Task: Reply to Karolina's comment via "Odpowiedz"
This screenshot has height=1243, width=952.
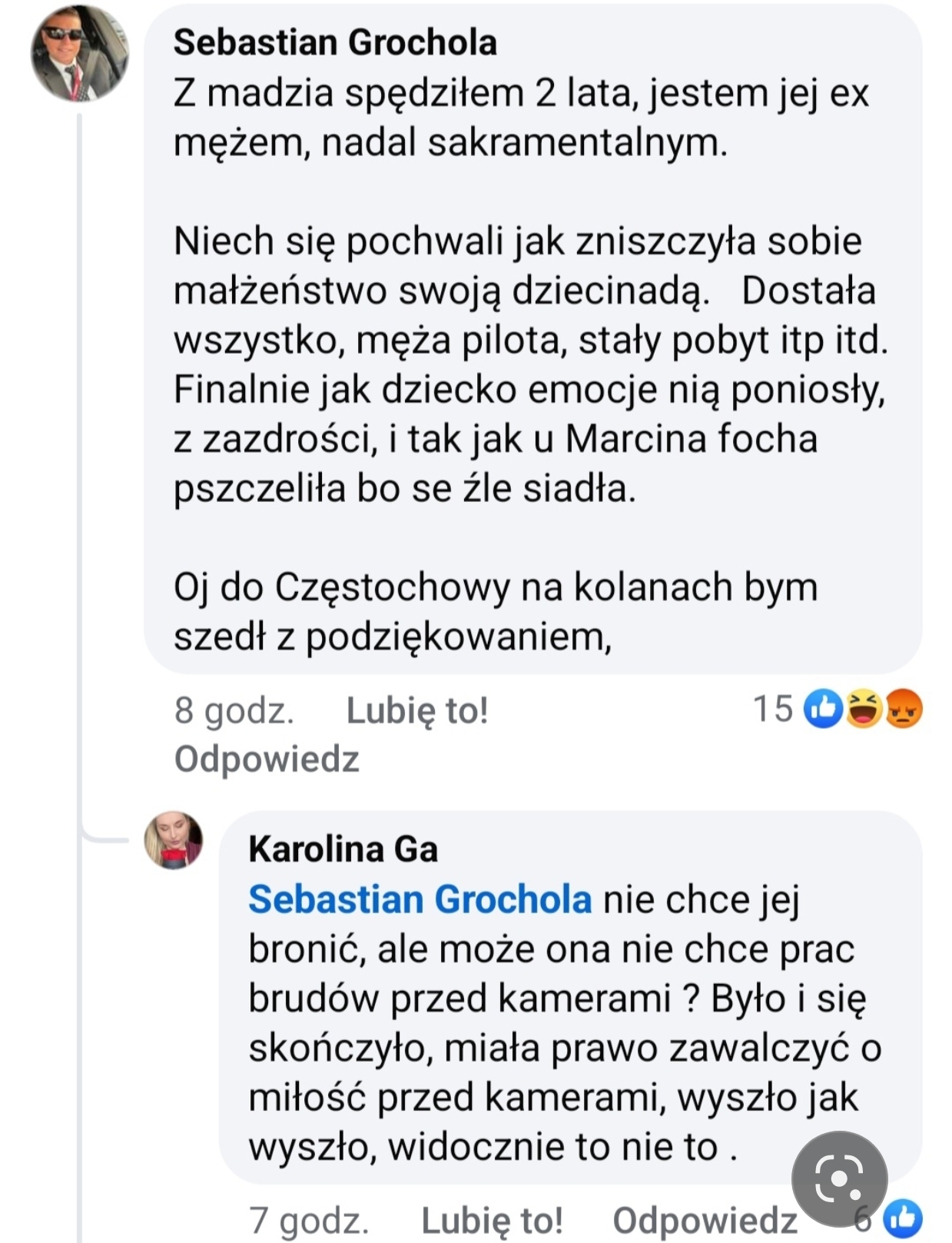Action: (705, 1220)
